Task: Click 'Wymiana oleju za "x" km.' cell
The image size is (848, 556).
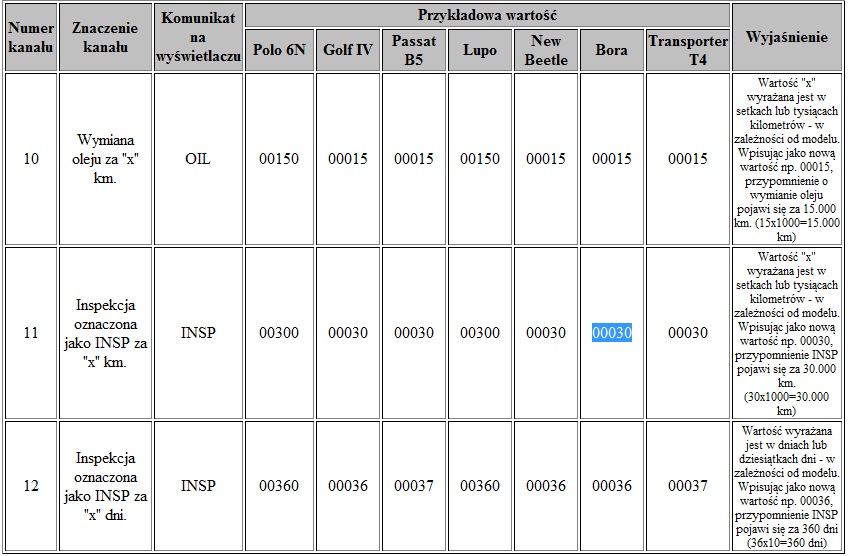Action: [x=105, y=159]
